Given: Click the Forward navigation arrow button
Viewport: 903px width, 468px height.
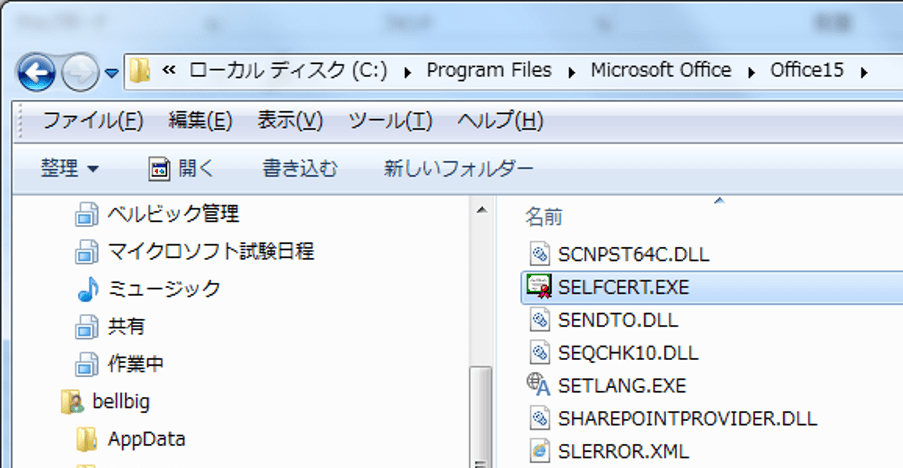Looking at the screenshot, I should (x=79, y=71).
